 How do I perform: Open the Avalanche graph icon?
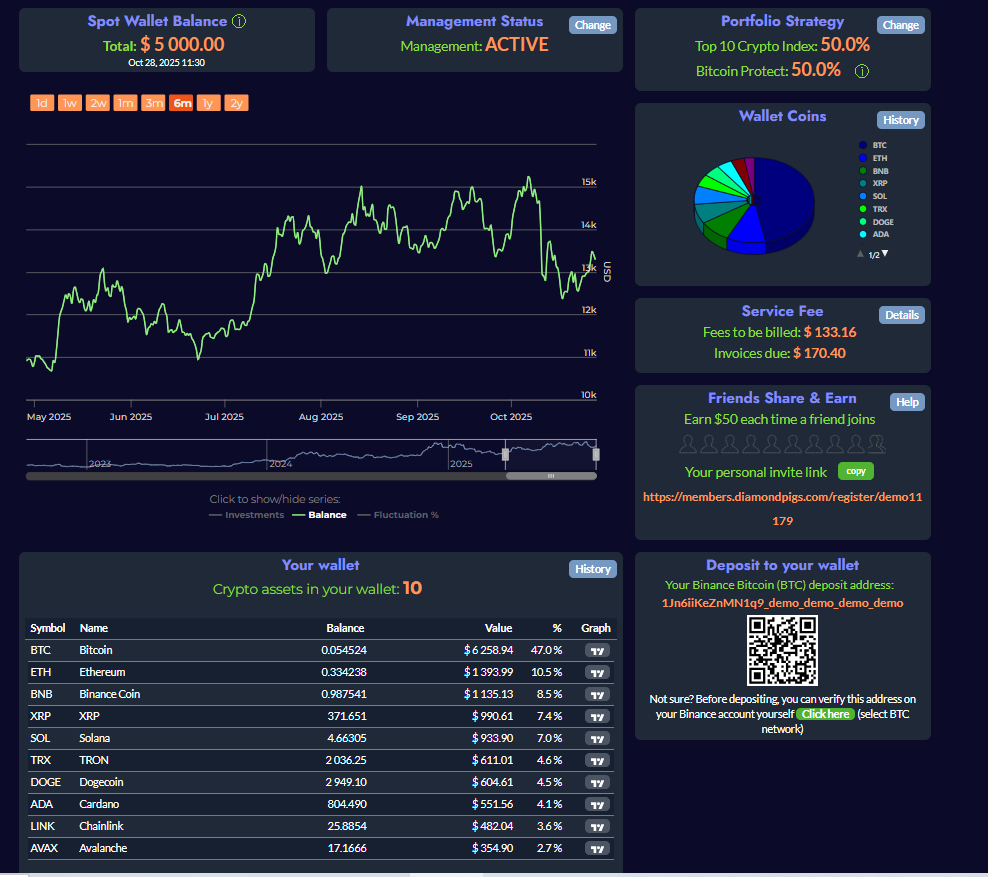coord(597,848)
